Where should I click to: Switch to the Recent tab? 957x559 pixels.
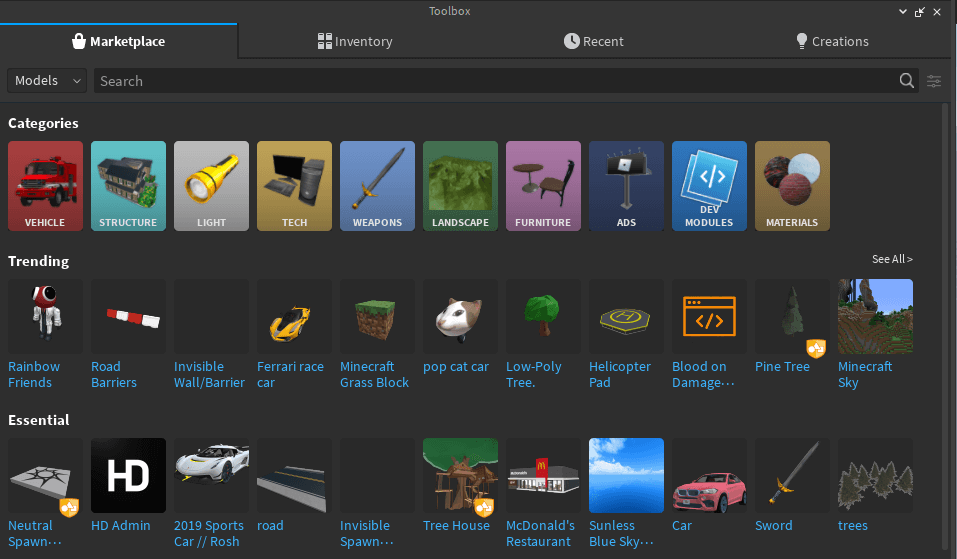pos(593,41)
